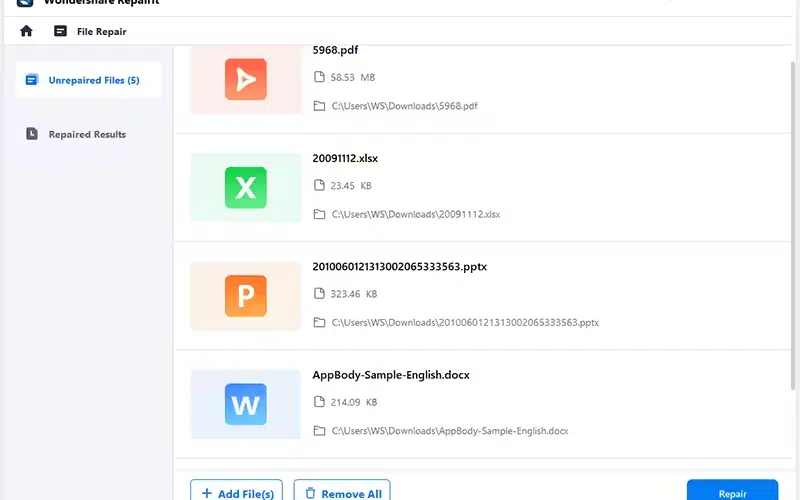
Task: Select the PowerPoint icon for the pptx file
Action: tap(245, 295)
